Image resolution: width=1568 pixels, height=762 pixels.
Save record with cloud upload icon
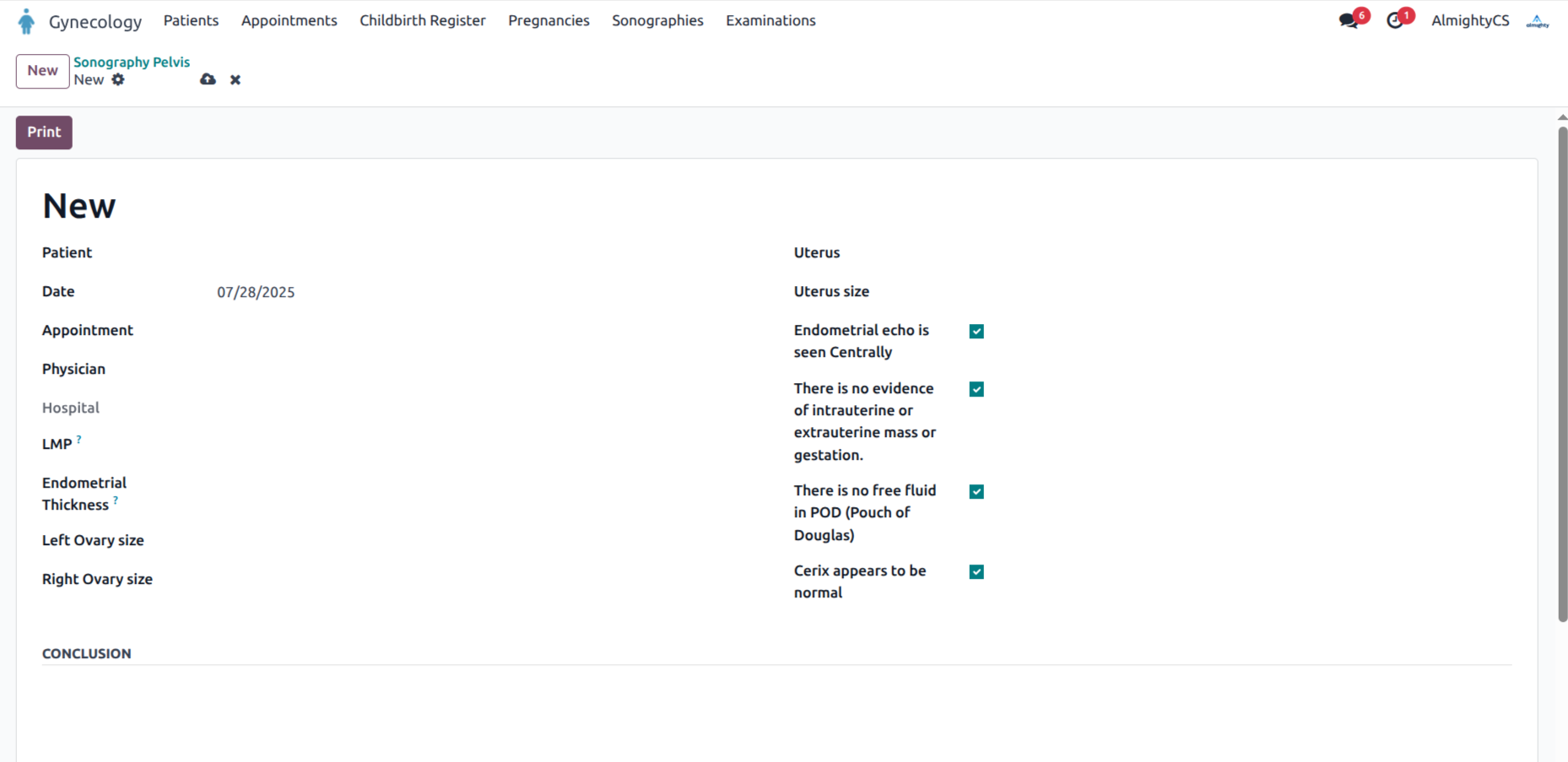pos(208,79)
